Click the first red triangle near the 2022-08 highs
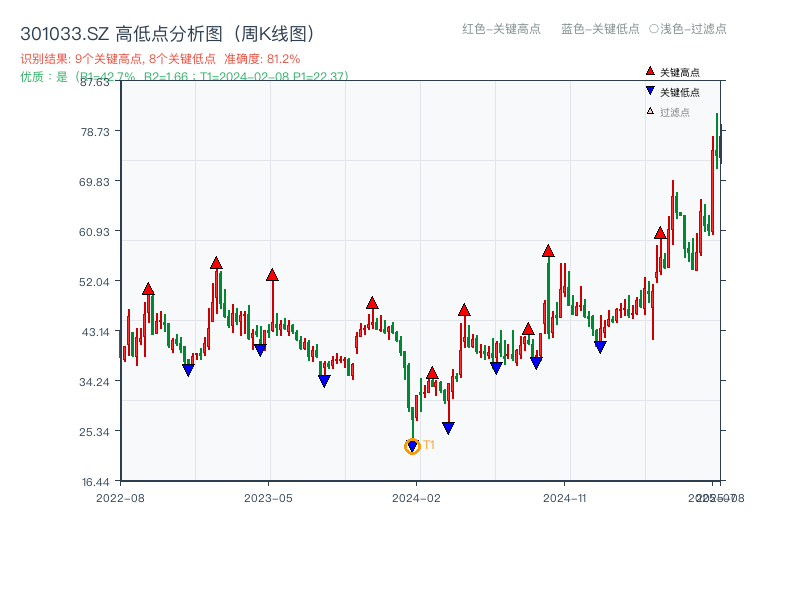 click(148, 289)
